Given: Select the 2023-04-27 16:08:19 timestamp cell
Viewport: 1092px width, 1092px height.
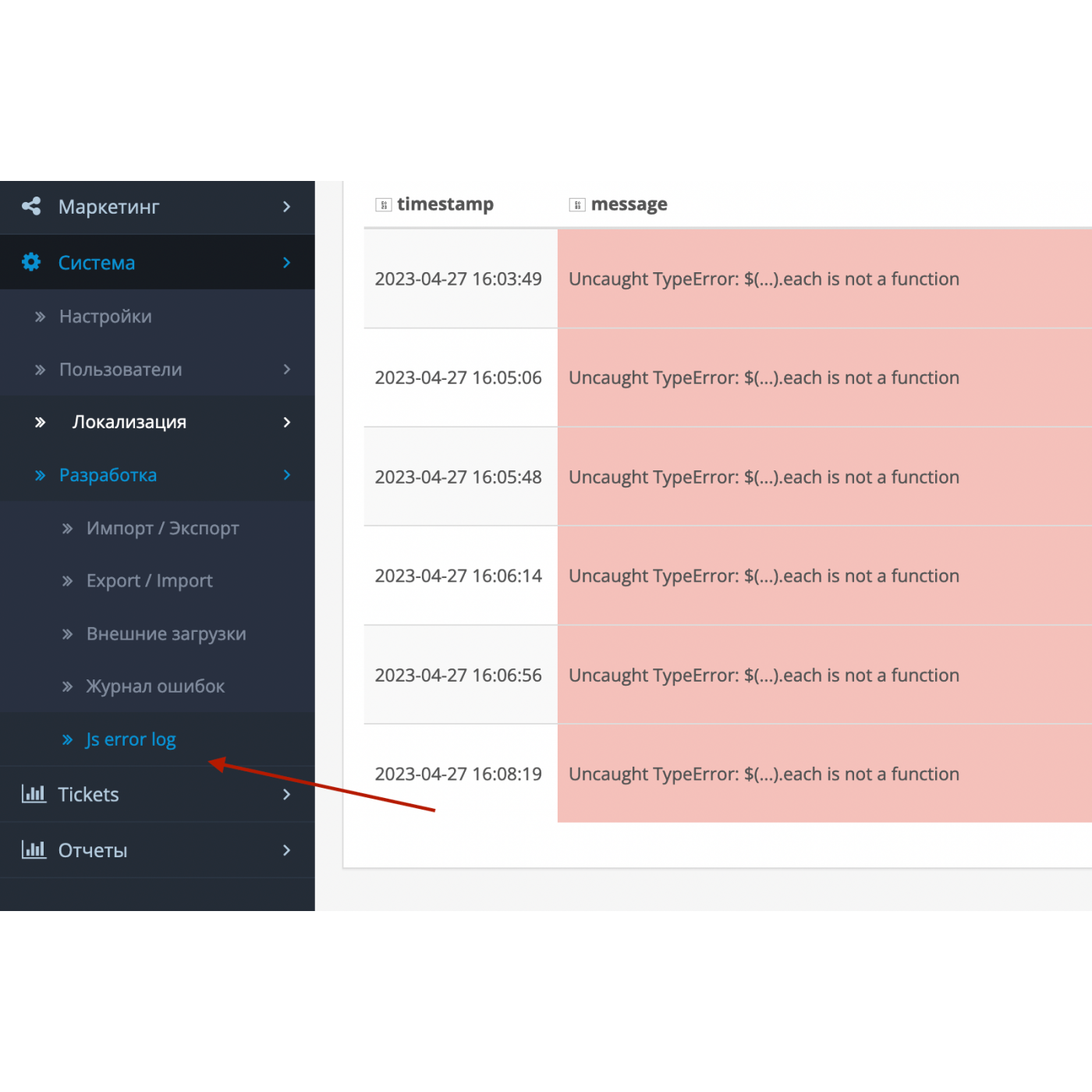Looking at the screenshot, I should point(458,774).
